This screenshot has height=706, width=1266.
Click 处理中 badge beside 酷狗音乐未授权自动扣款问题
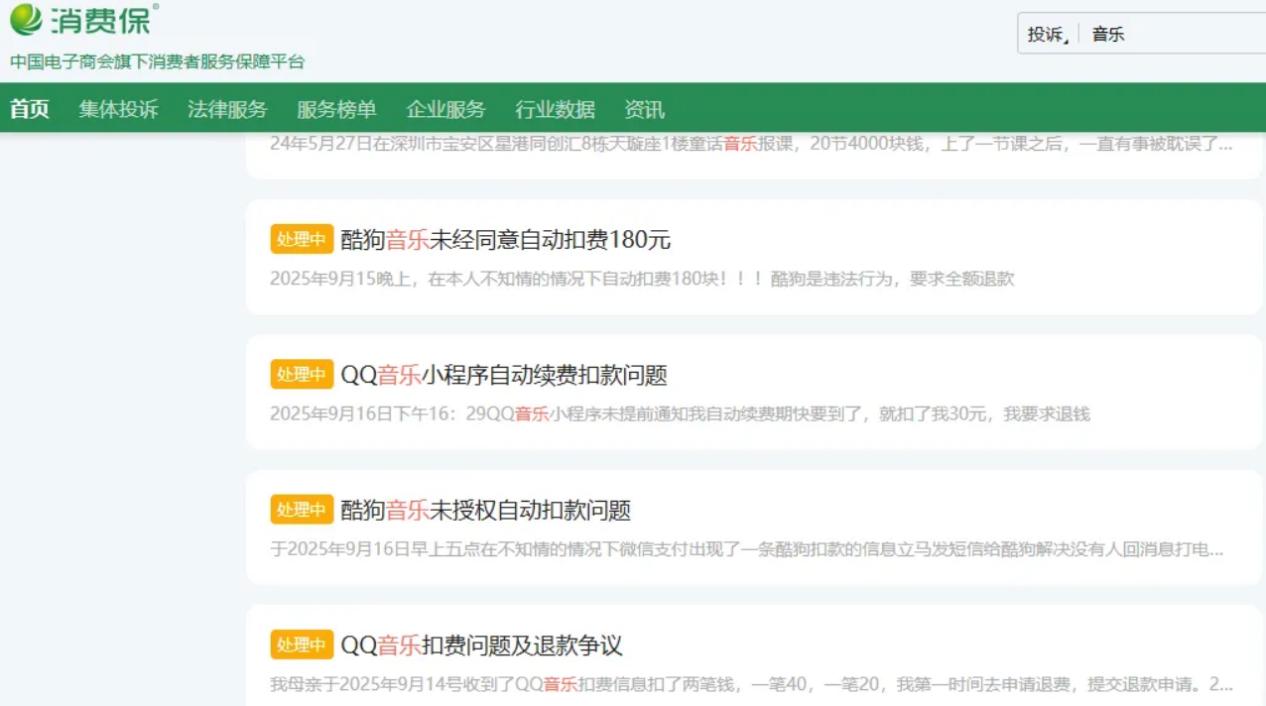[301, 510]
